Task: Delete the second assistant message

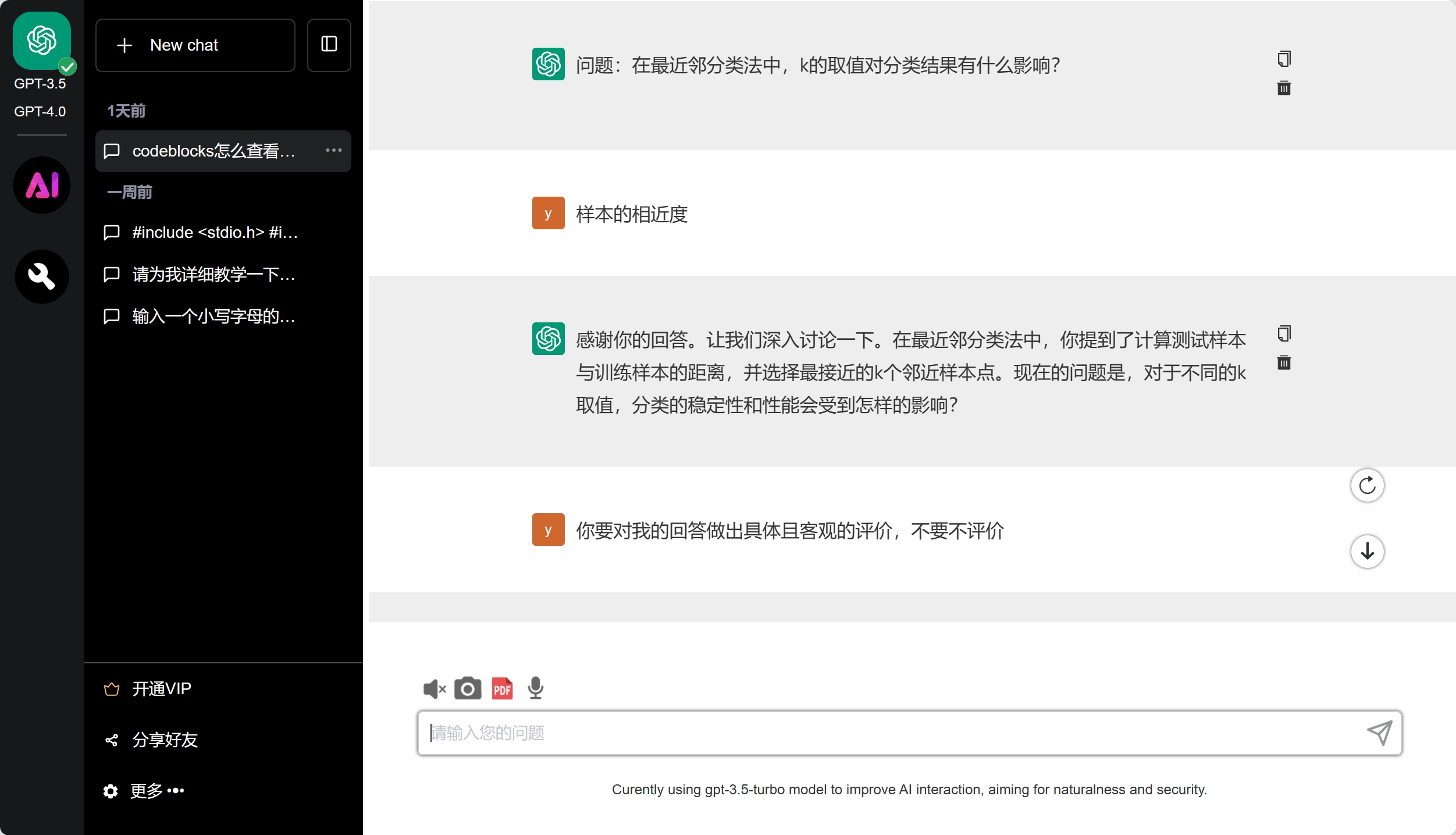Action: pos(1284,363)
